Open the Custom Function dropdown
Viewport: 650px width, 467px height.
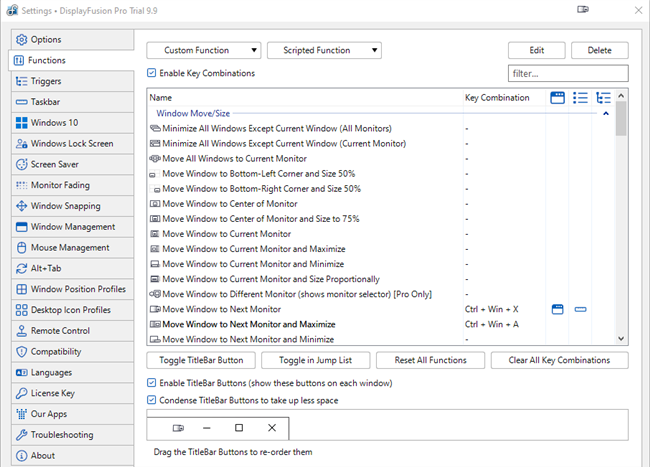click(204, 50)
